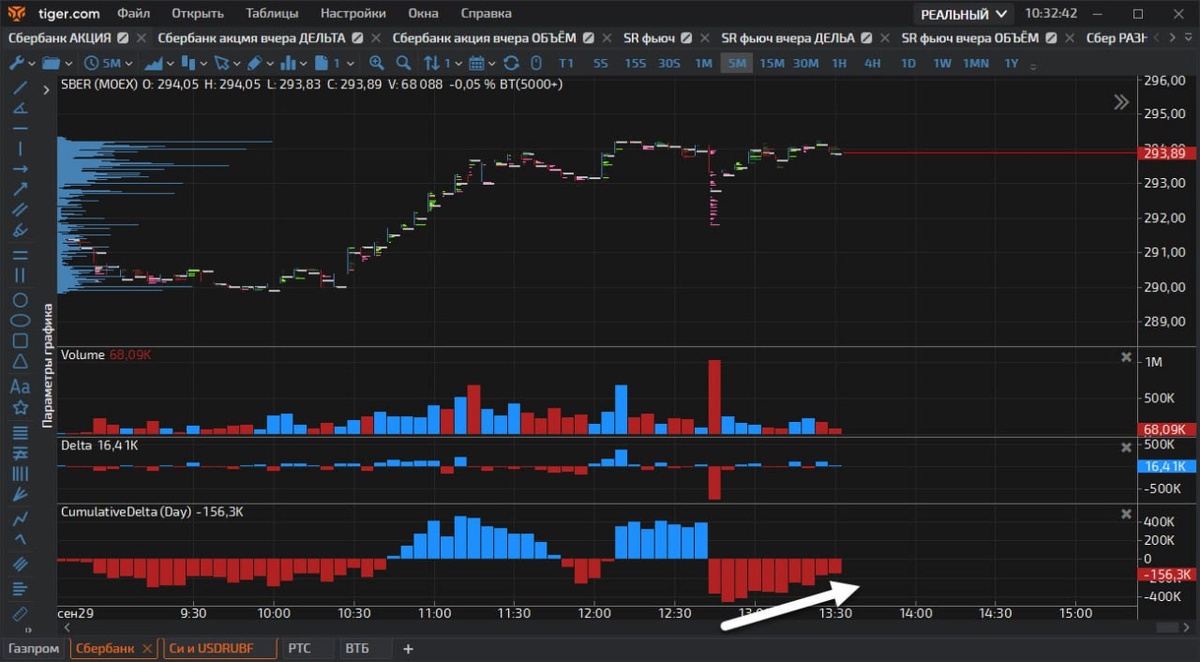Switch to Сбербанк акцмя вчера ДЕЛЬТА tab
The width and height of the screenshot is (1200, 662).
(x=252, y=38)
